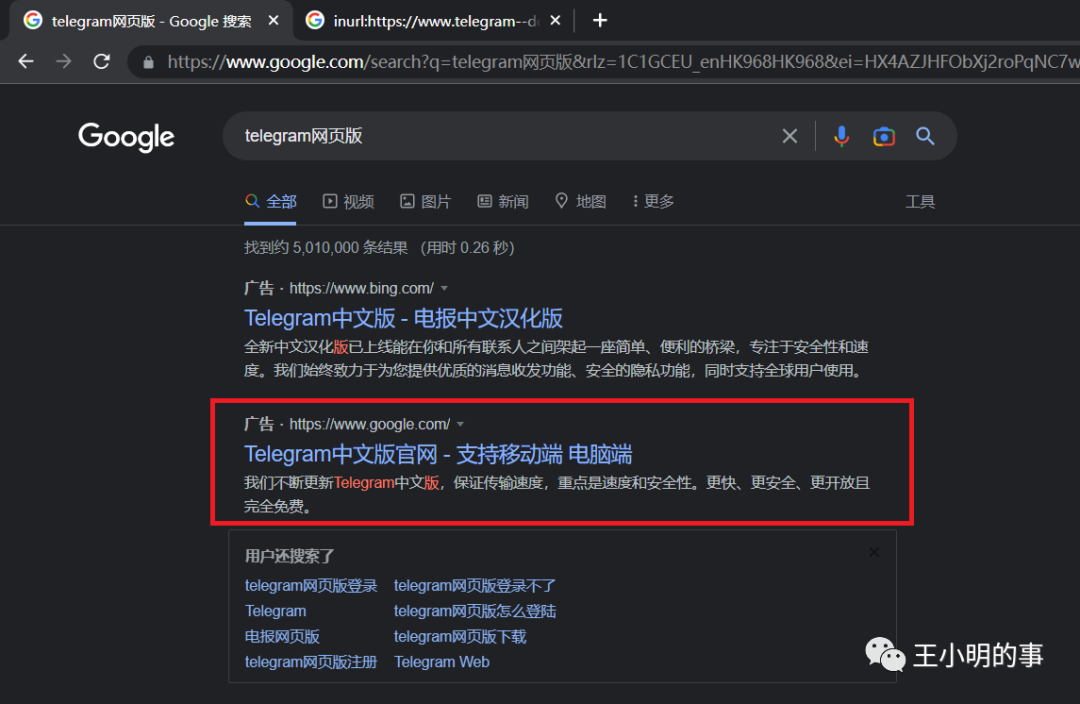Viewport: 1080px width, 704px height.
Task: Open image search with the camera icon
Action: pyautogui.click(x=884, y=136)
